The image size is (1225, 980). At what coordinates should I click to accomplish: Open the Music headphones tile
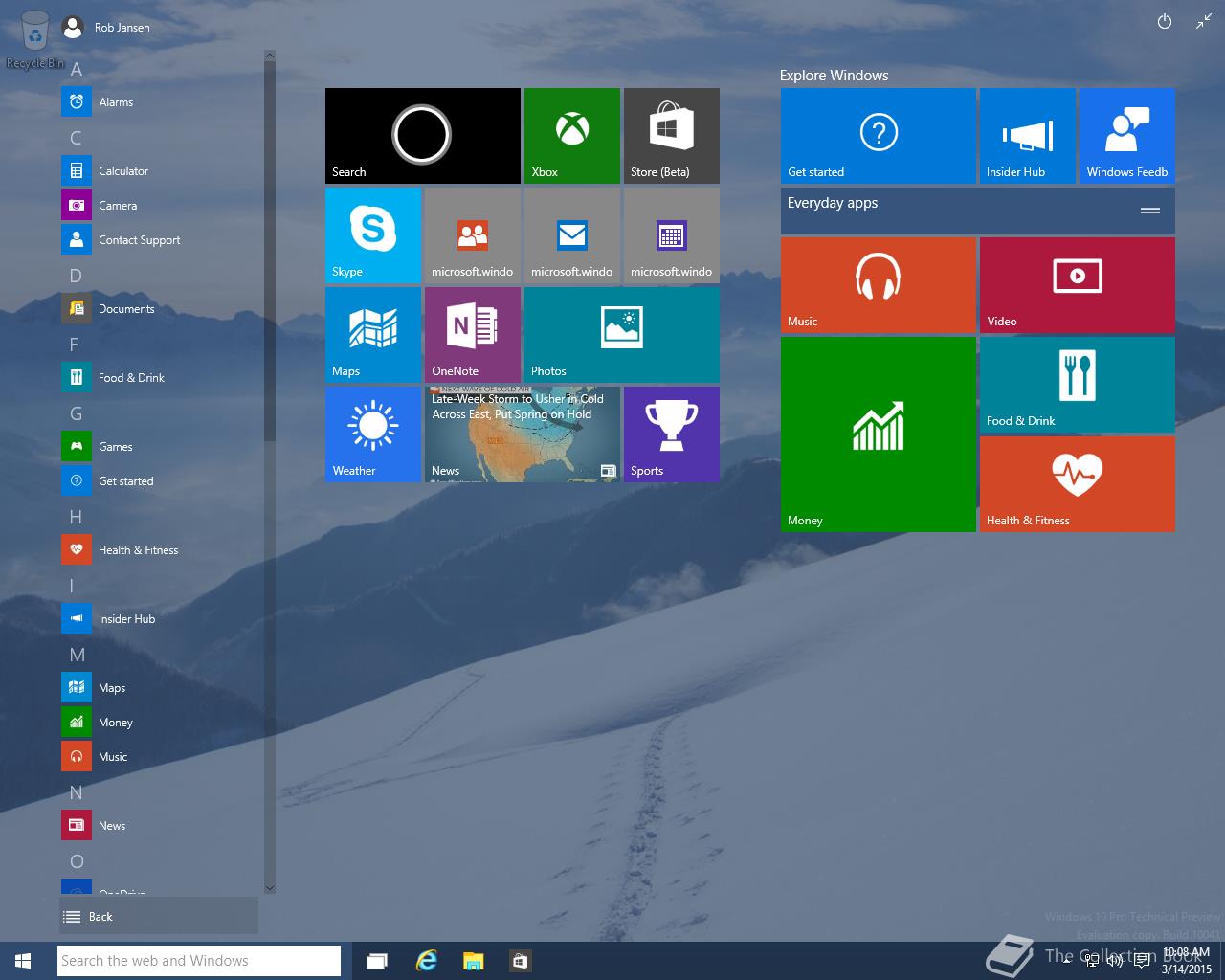(x=879, y=285)
